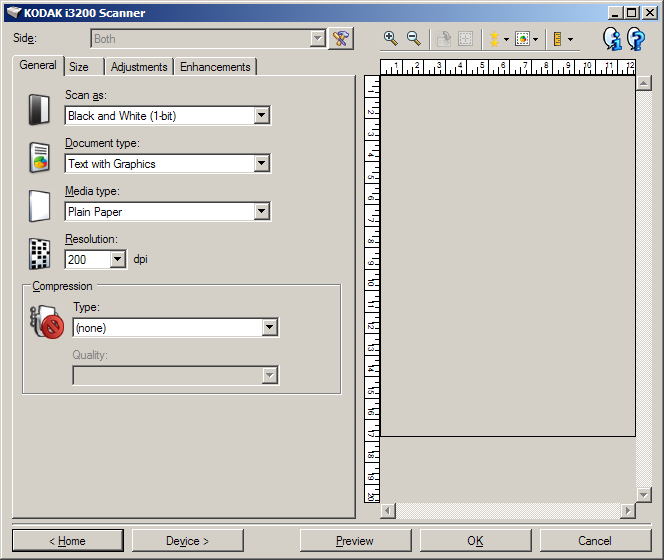Click the preview vertical scroll up arrow

click(644, 83)
